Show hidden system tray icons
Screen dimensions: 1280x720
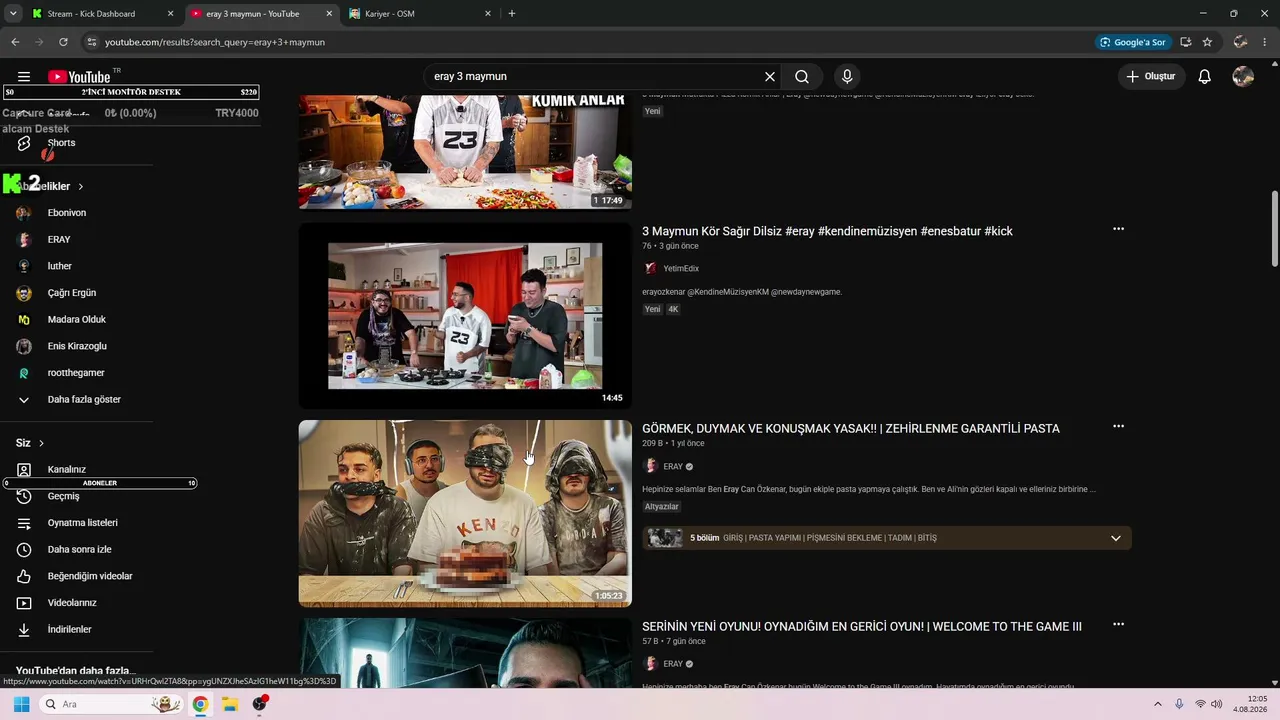(1158, 704)
